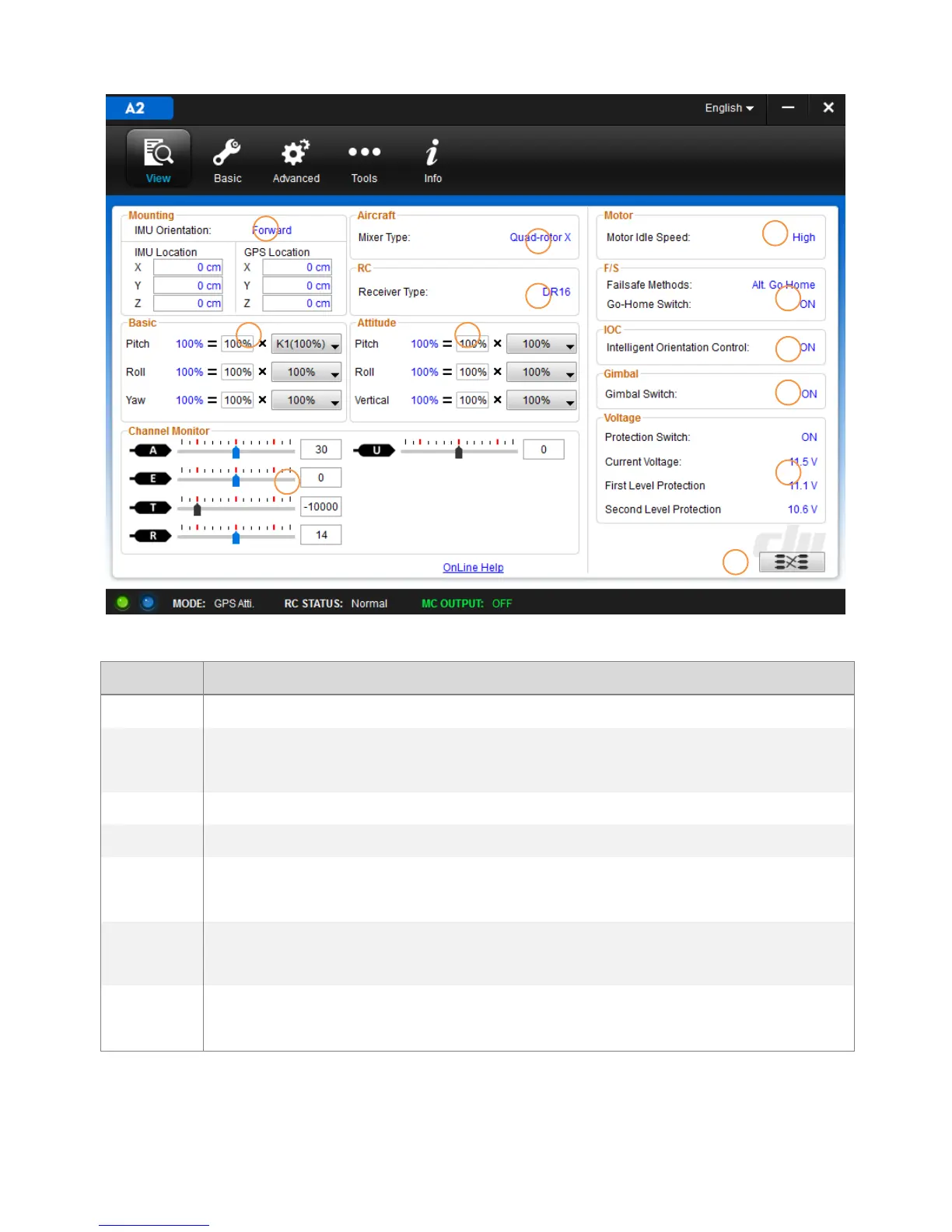Click the Forward IMU orientation value
This screenshot has width=952, height=1232.
271,230
